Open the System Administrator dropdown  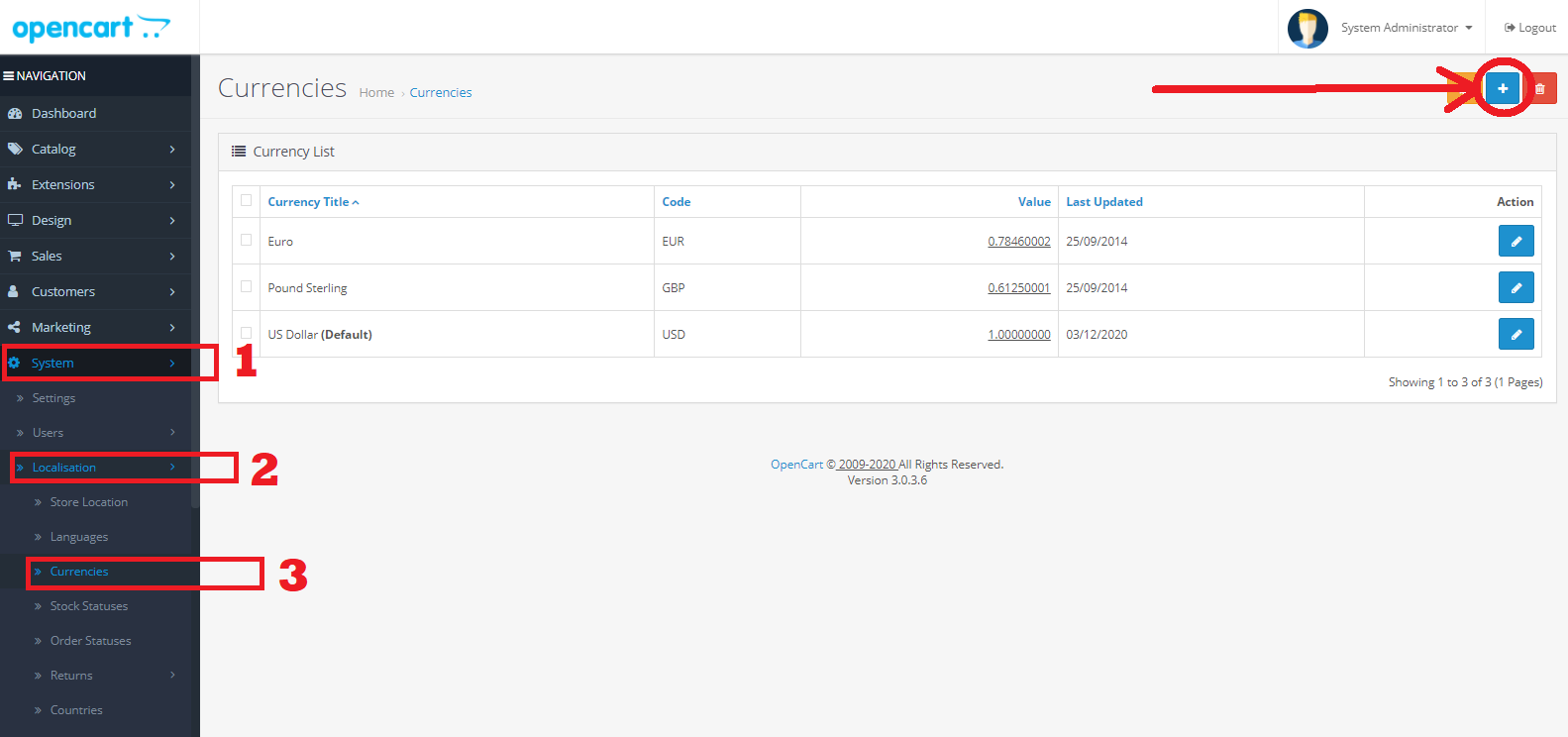[x=1407, y=28]
